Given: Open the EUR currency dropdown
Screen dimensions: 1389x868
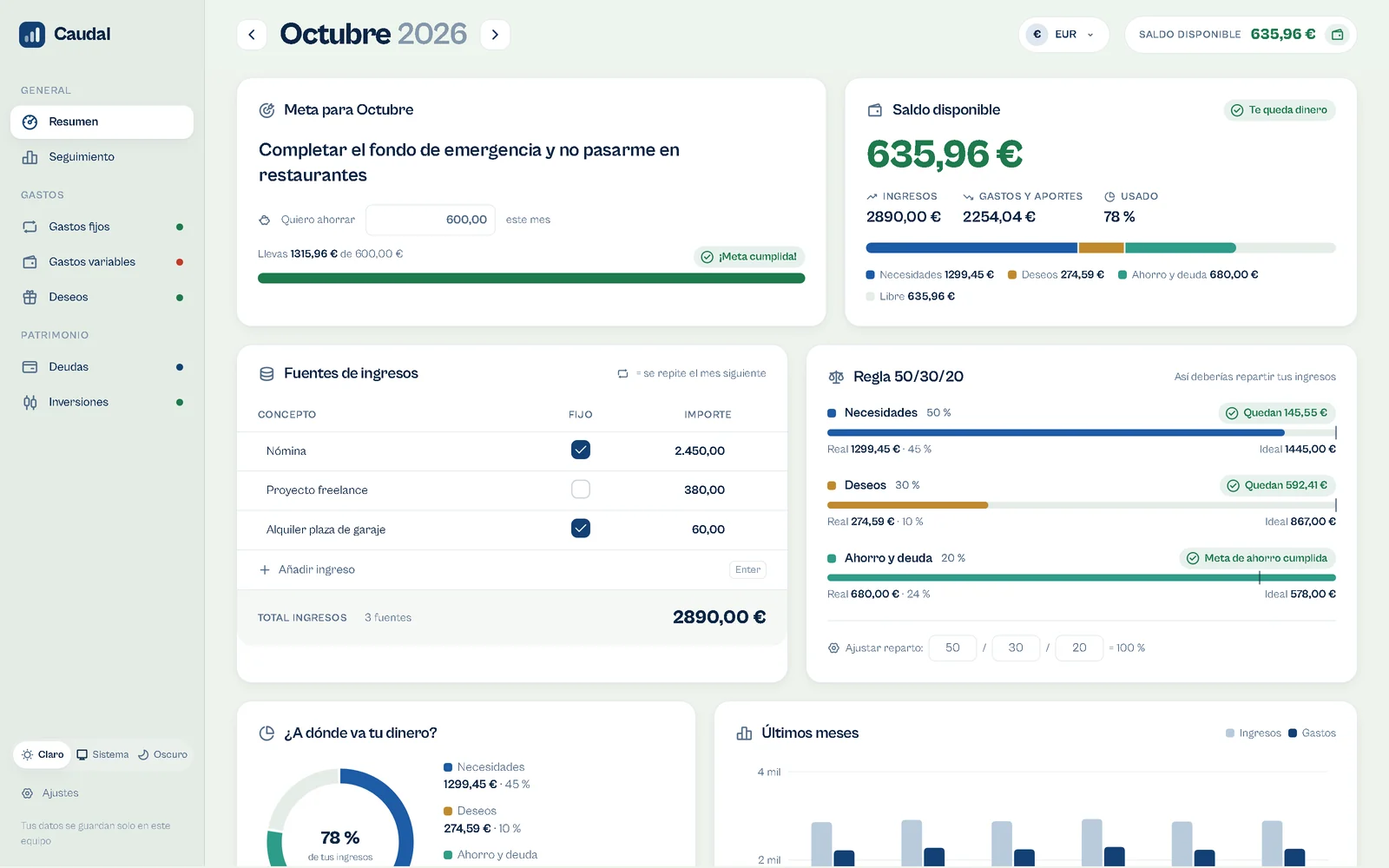Looking at the screenshot, I should (1063, 35).
